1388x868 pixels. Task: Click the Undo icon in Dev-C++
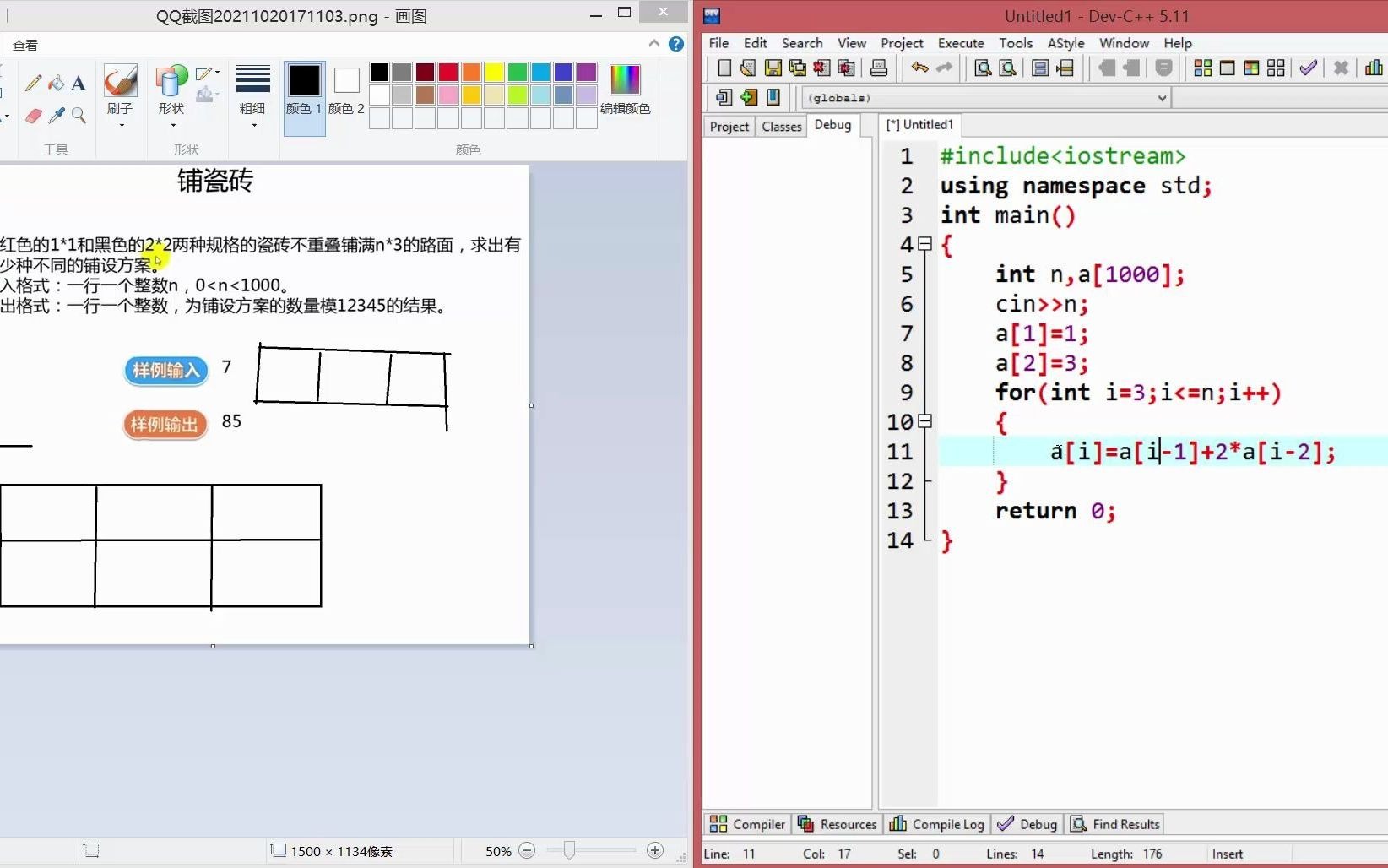click(919, 68)
